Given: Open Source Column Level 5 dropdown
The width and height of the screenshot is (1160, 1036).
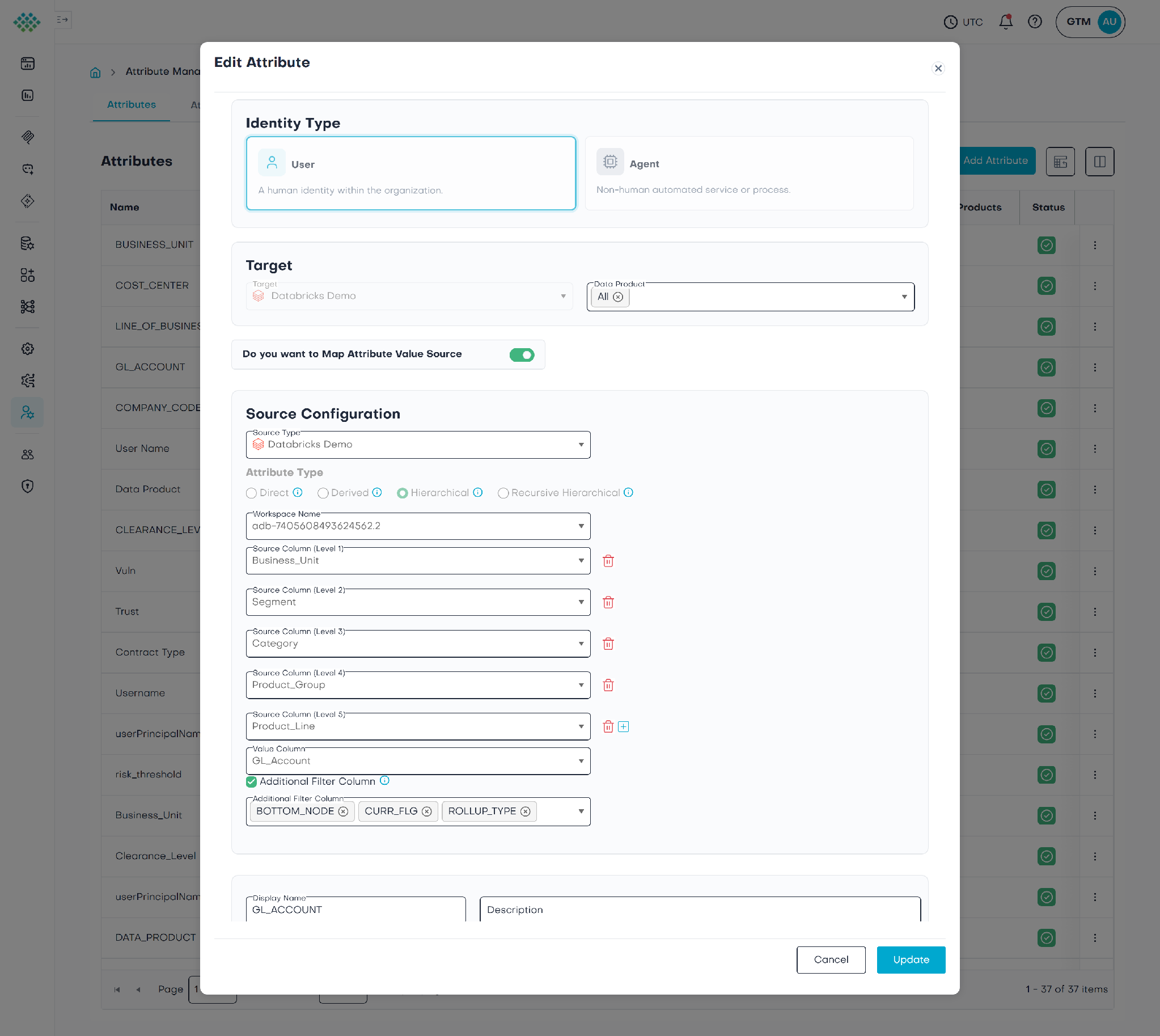Looking at the screenshot, I should point(418,726).
